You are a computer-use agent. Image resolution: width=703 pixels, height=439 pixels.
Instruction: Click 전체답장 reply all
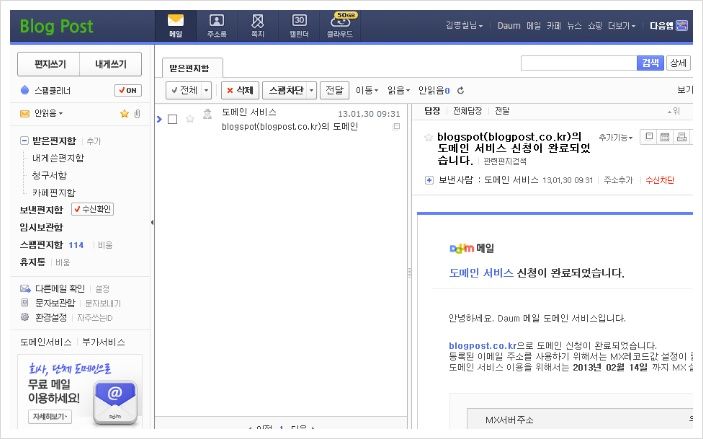pyautogui.click(x=467, y=111)
